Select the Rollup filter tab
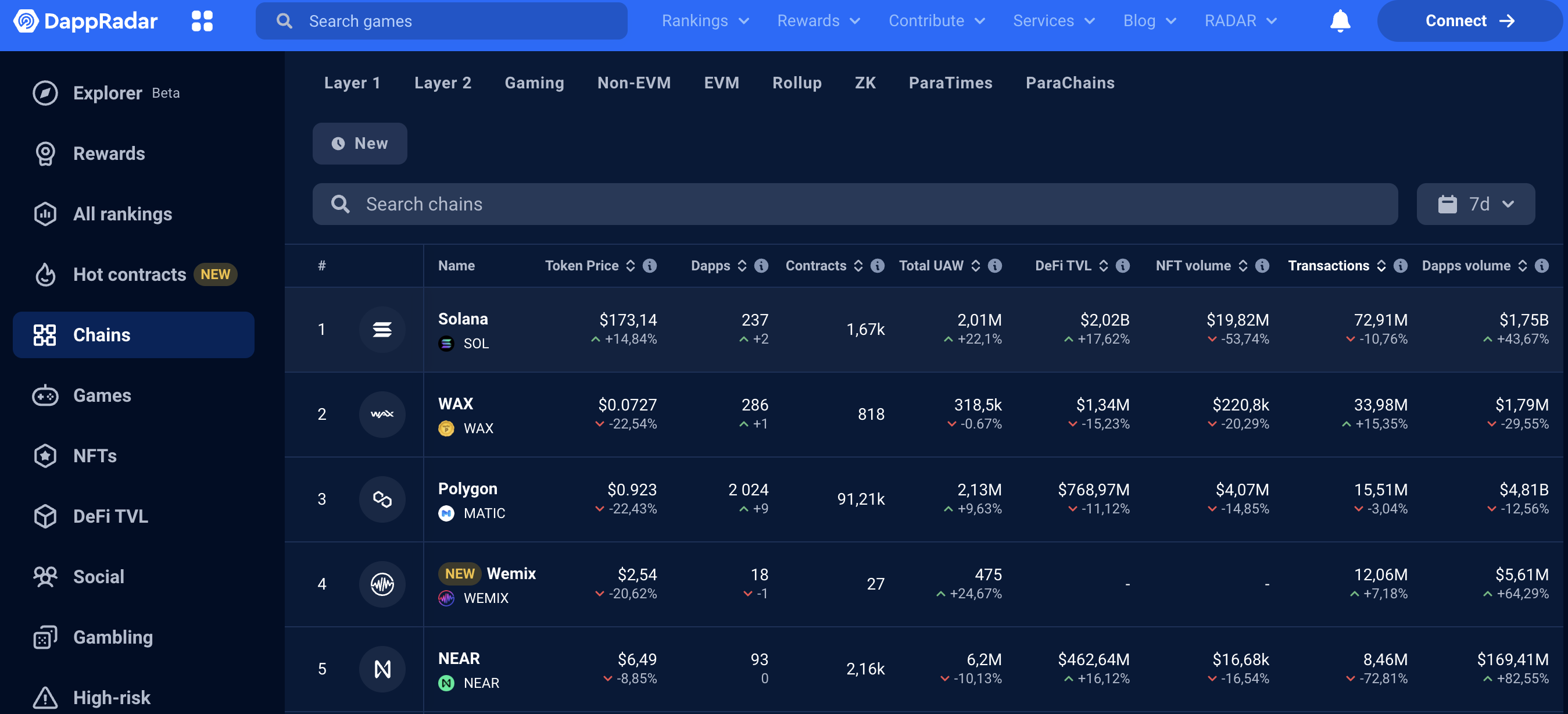This screenshot has height=714, width=1568. click(x=797, y=83)
